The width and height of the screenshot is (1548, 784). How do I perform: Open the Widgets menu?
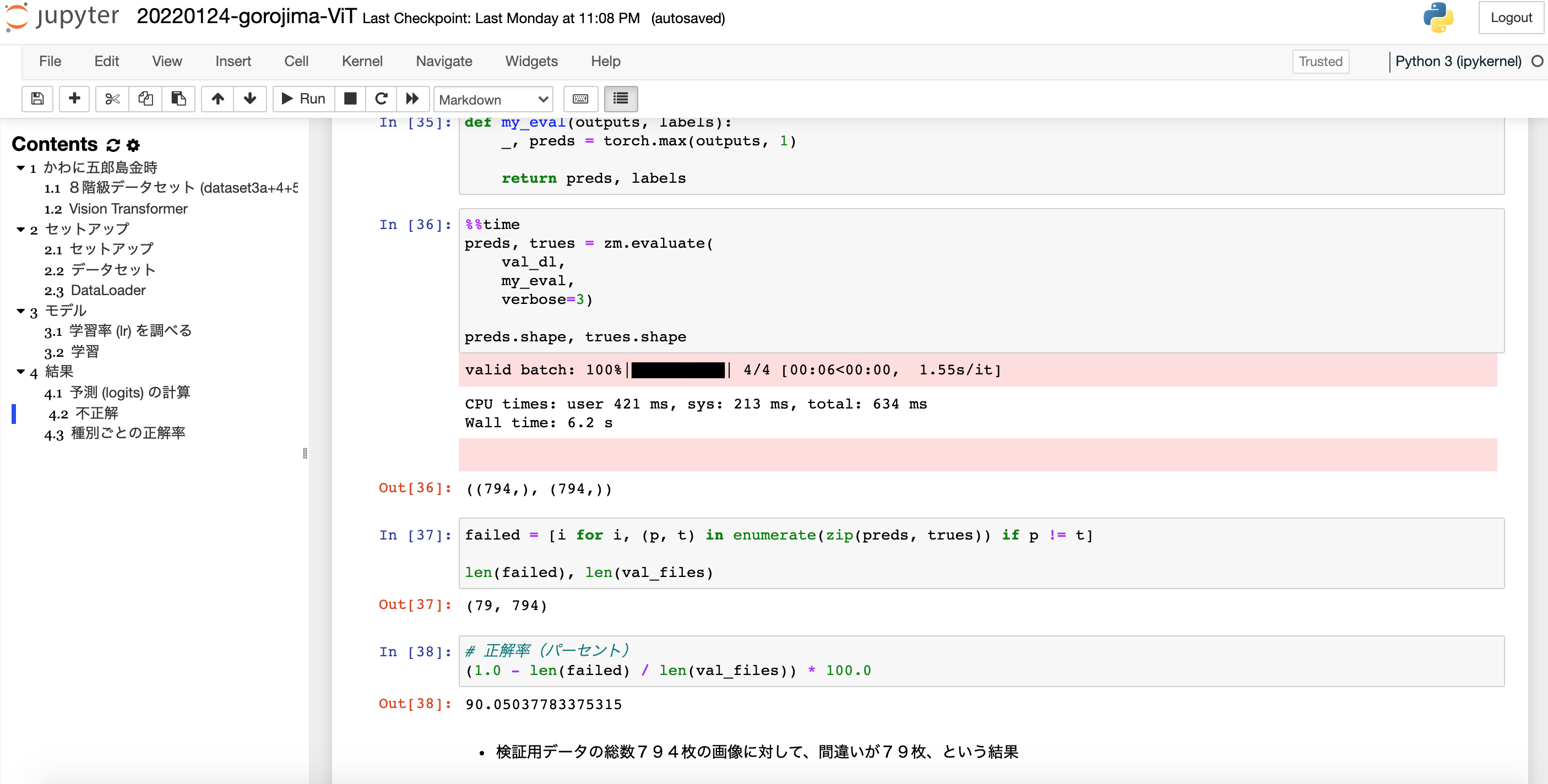[x=531, y=61]
